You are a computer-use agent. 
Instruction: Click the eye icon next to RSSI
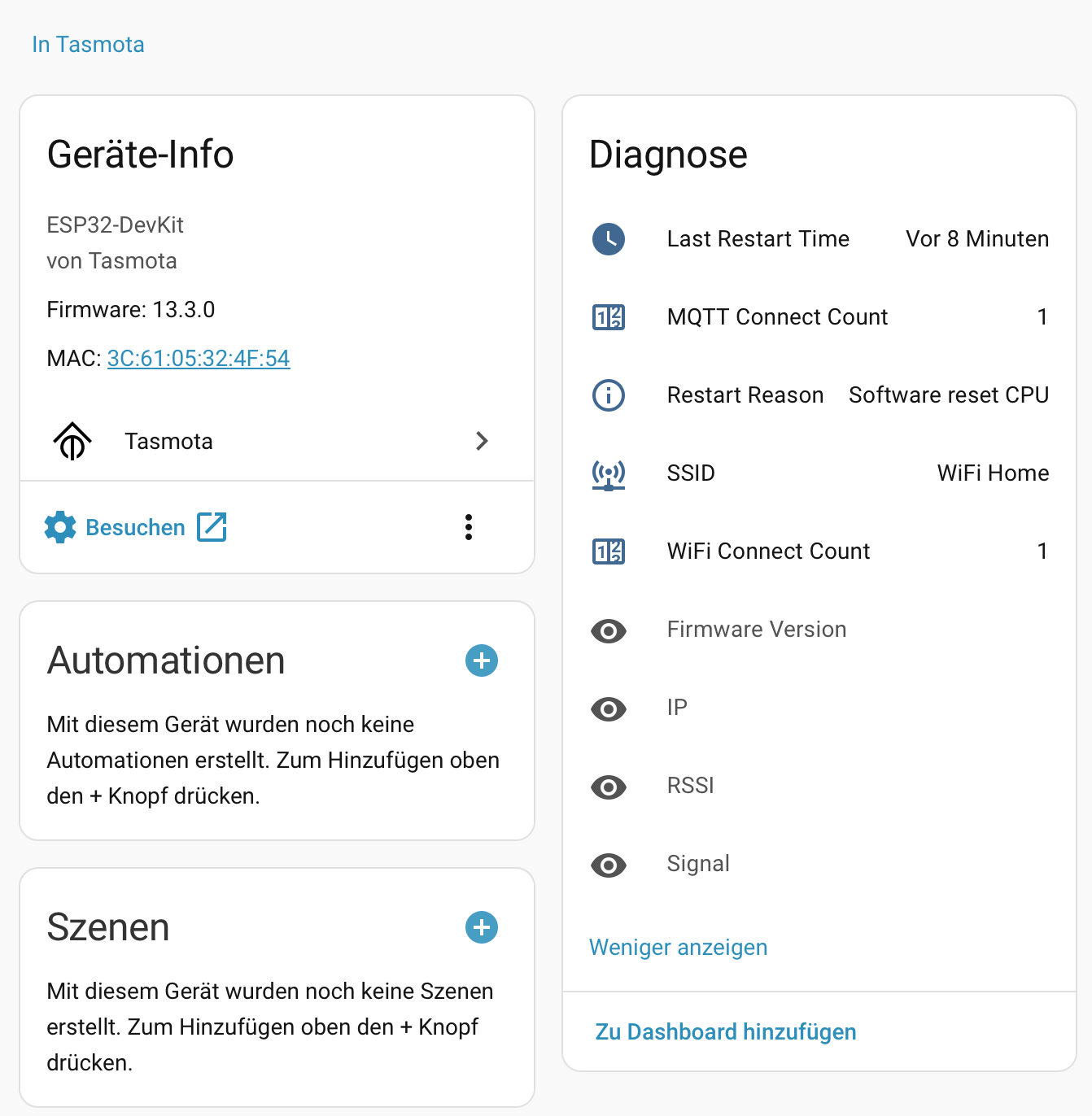point(609,787)
